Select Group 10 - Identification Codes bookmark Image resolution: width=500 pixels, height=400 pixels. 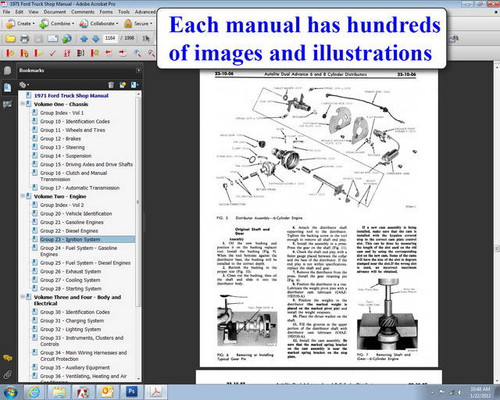pos(75,122)
